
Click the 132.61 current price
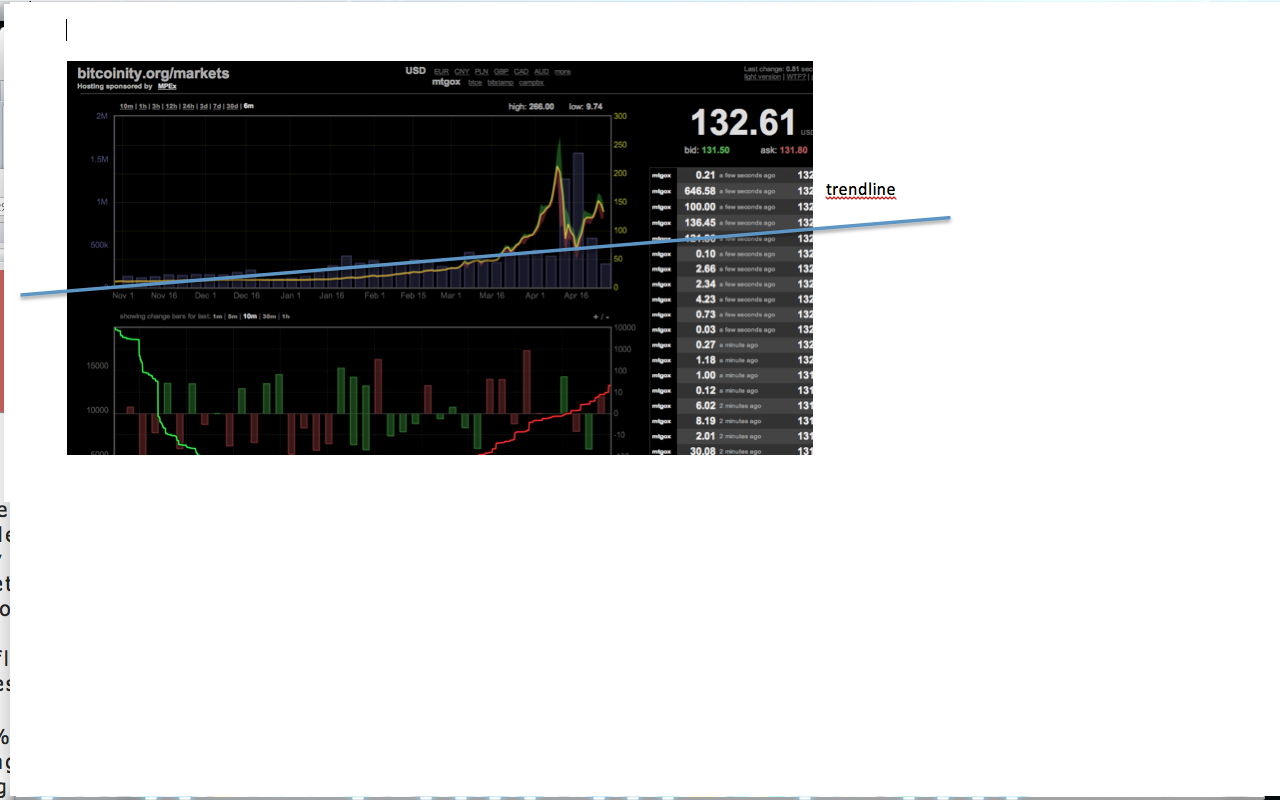pyautogui.click(x=744, y=123)
